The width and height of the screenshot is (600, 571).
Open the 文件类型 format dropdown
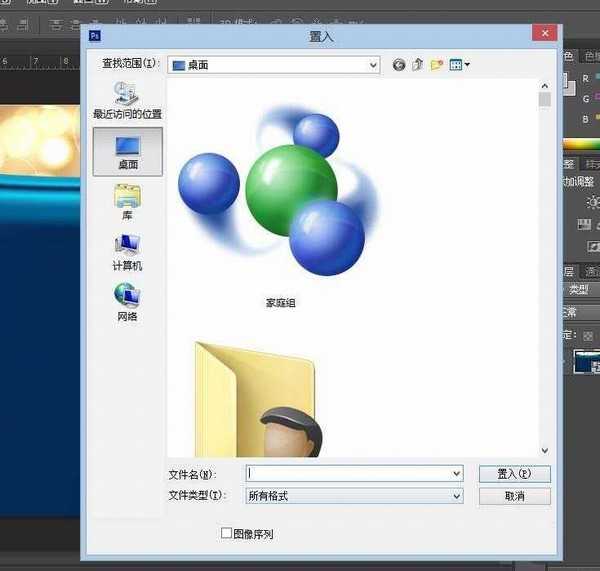(x=456, y=496)
